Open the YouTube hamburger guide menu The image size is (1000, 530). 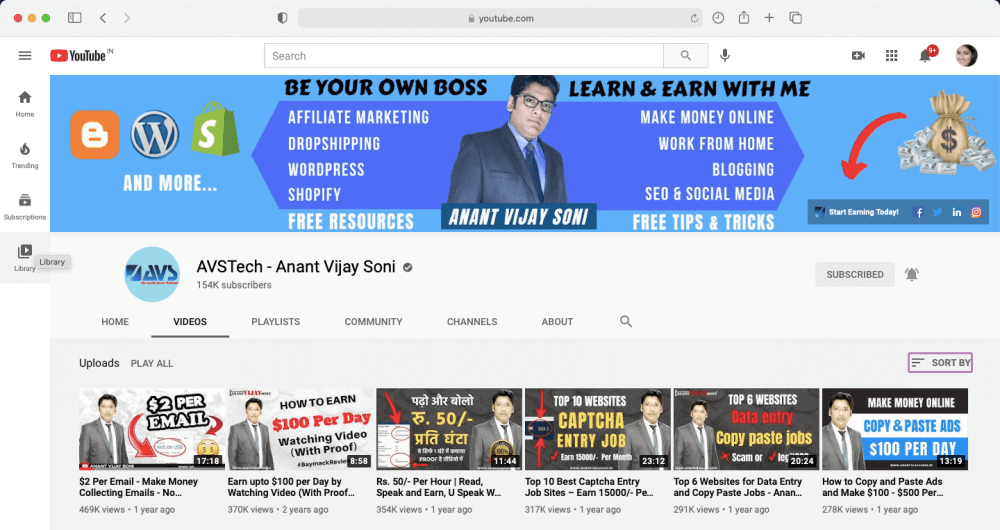coord(25,55)
